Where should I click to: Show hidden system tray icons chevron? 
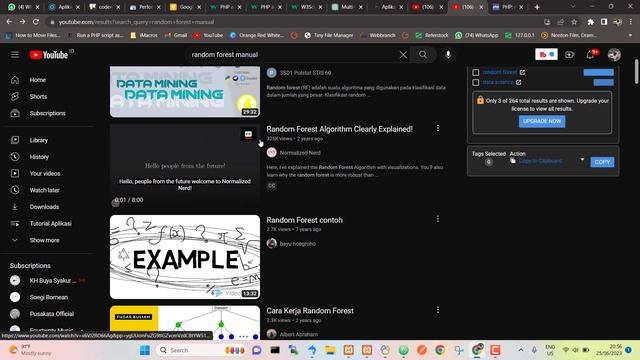tap(521, 350)
